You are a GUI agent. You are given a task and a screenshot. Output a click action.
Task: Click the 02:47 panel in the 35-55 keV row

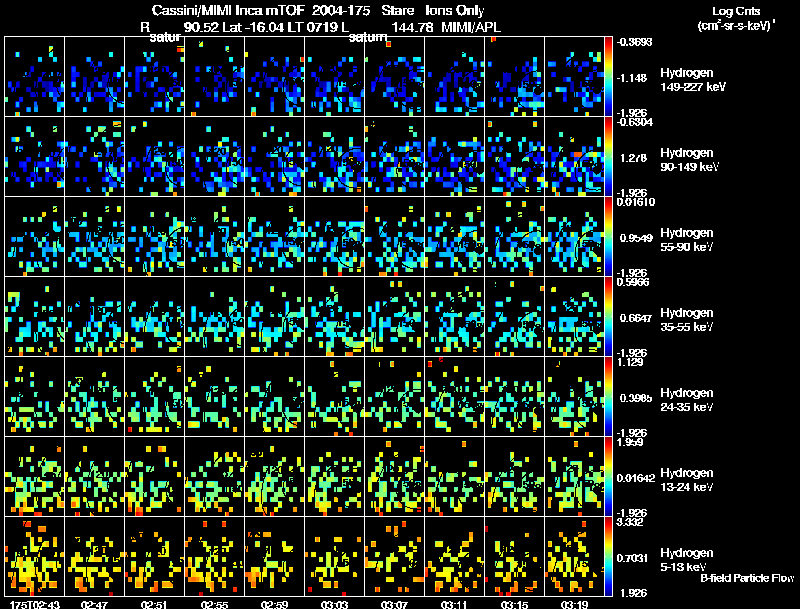(94, 316)
